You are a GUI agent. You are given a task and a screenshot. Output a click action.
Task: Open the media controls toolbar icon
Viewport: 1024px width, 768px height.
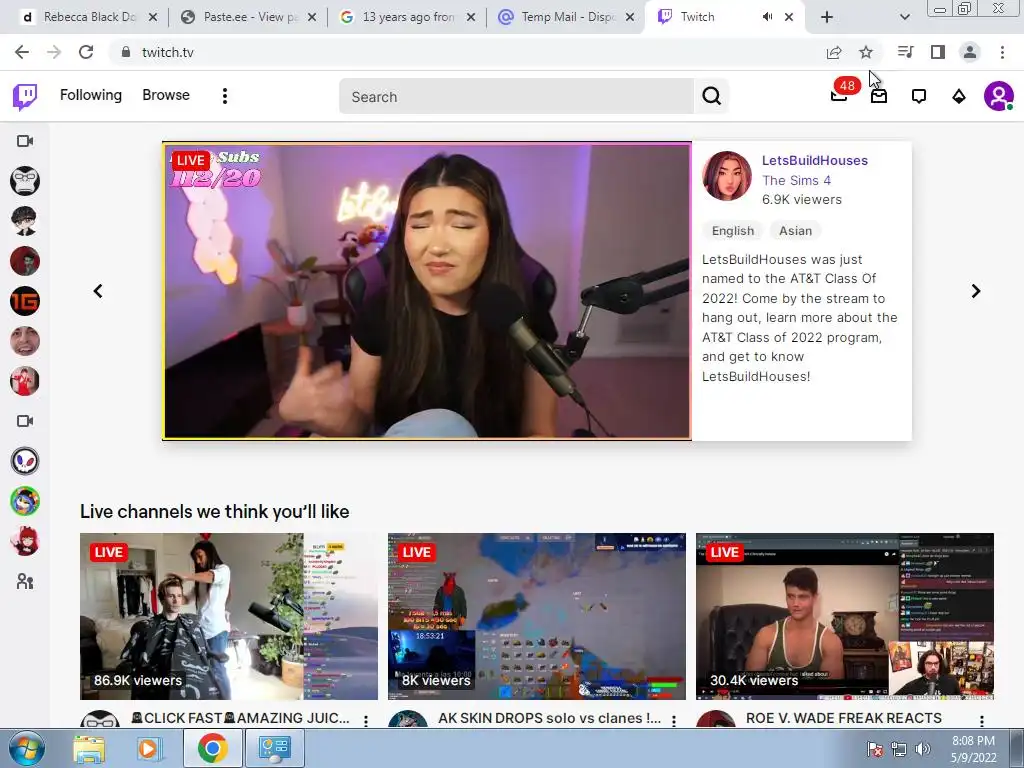click(905, 52)
